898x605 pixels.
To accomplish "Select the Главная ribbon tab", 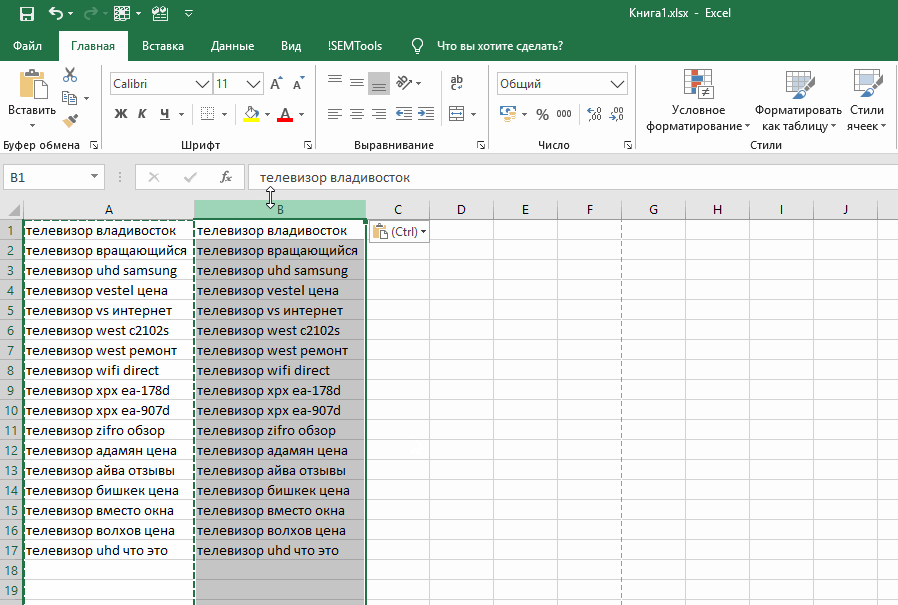I will coord(93,46).
